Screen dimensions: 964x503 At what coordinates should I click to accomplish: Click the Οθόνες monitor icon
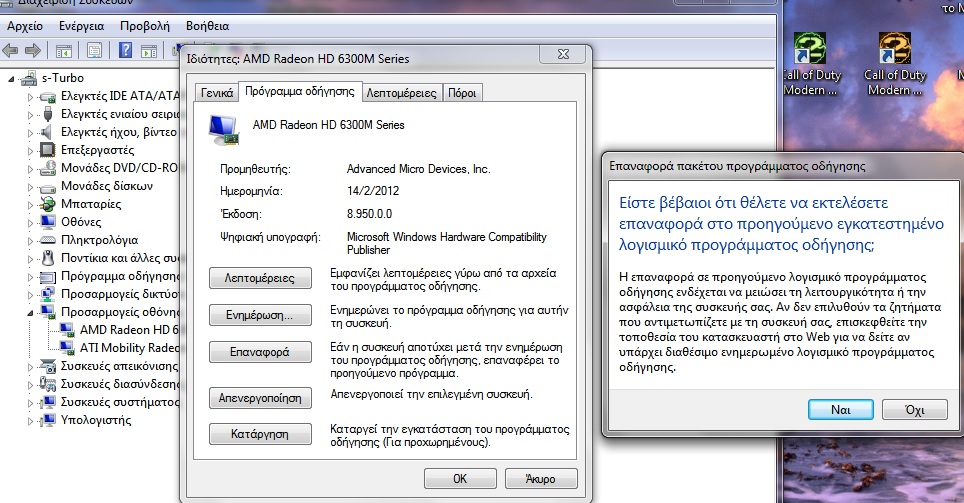point(47,221)
